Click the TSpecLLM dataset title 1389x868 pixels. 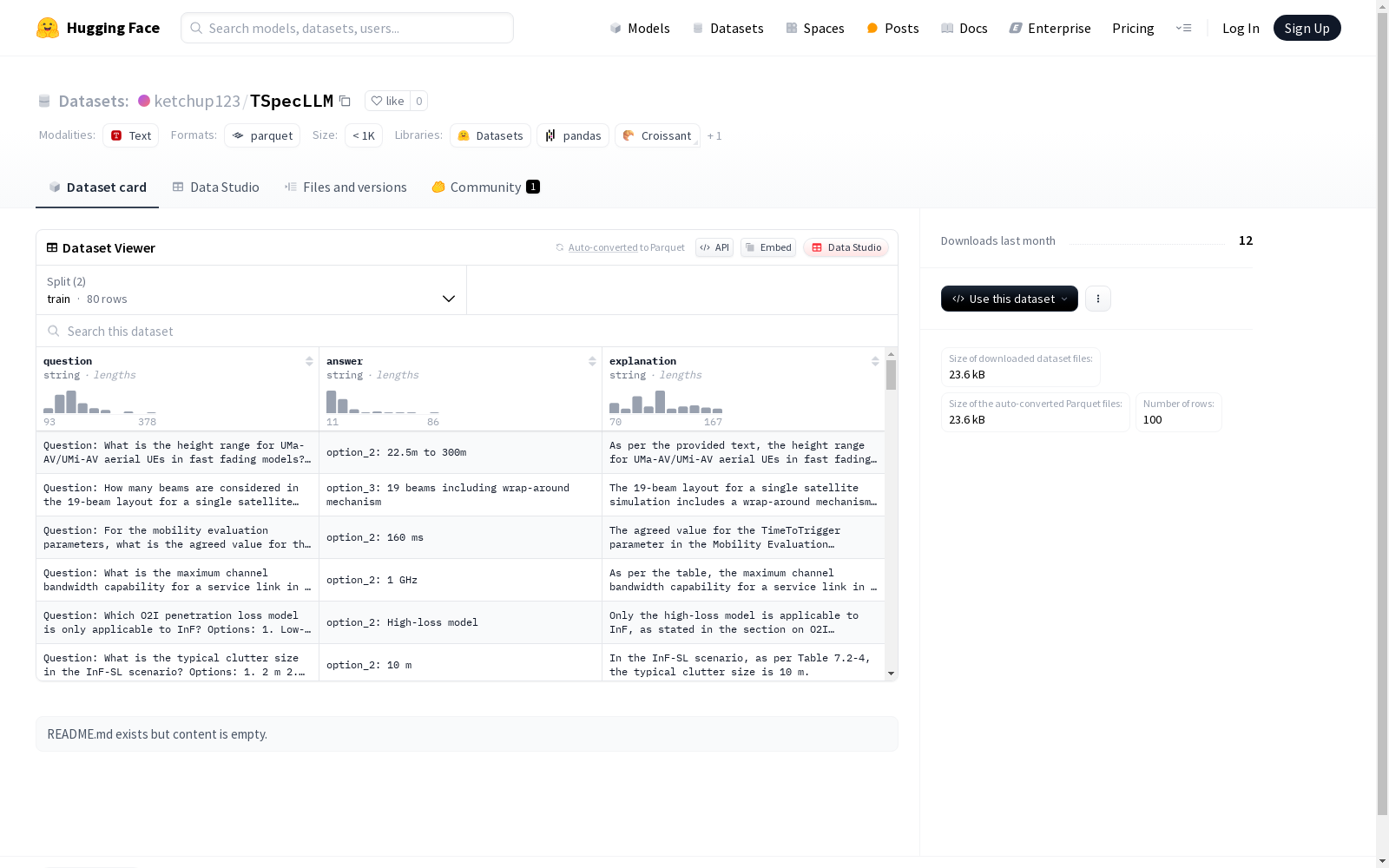(x=292, y=101)
